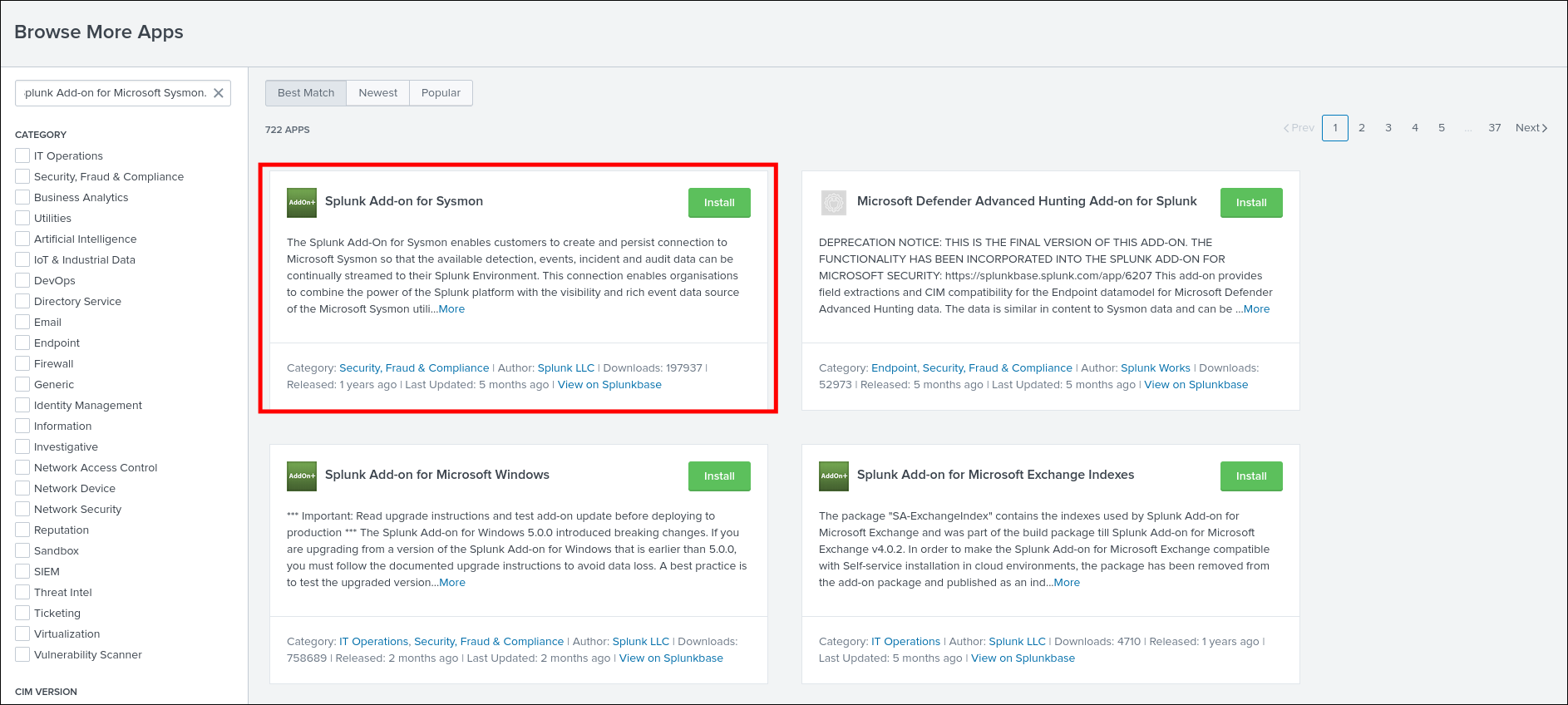Go to results page 2

(x=1362, y=128)
